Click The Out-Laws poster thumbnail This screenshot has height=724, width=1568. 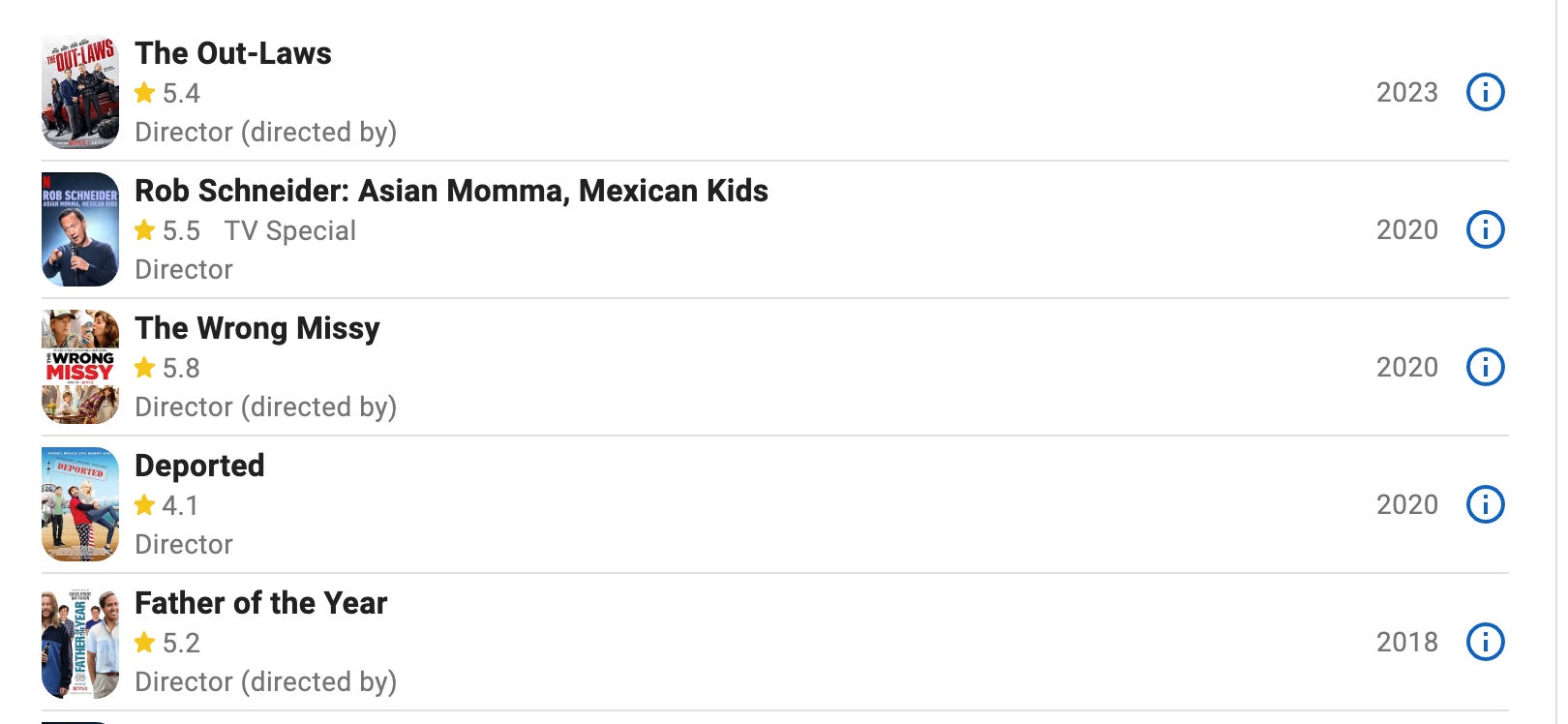pyautogui.click(x=80, y=92)
